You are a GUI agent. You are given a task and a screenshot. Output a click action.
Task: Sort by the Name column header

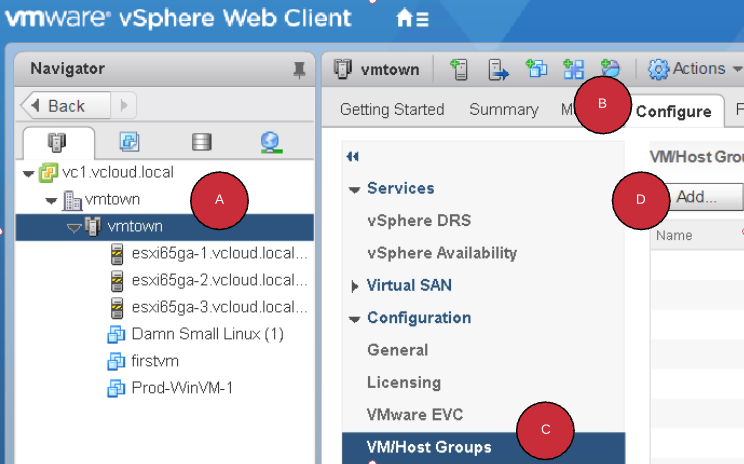(x=674, y=235)
